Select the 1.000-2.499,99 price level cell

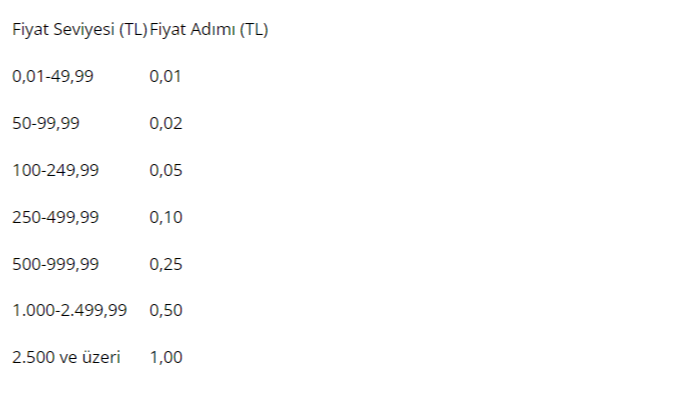69,310
